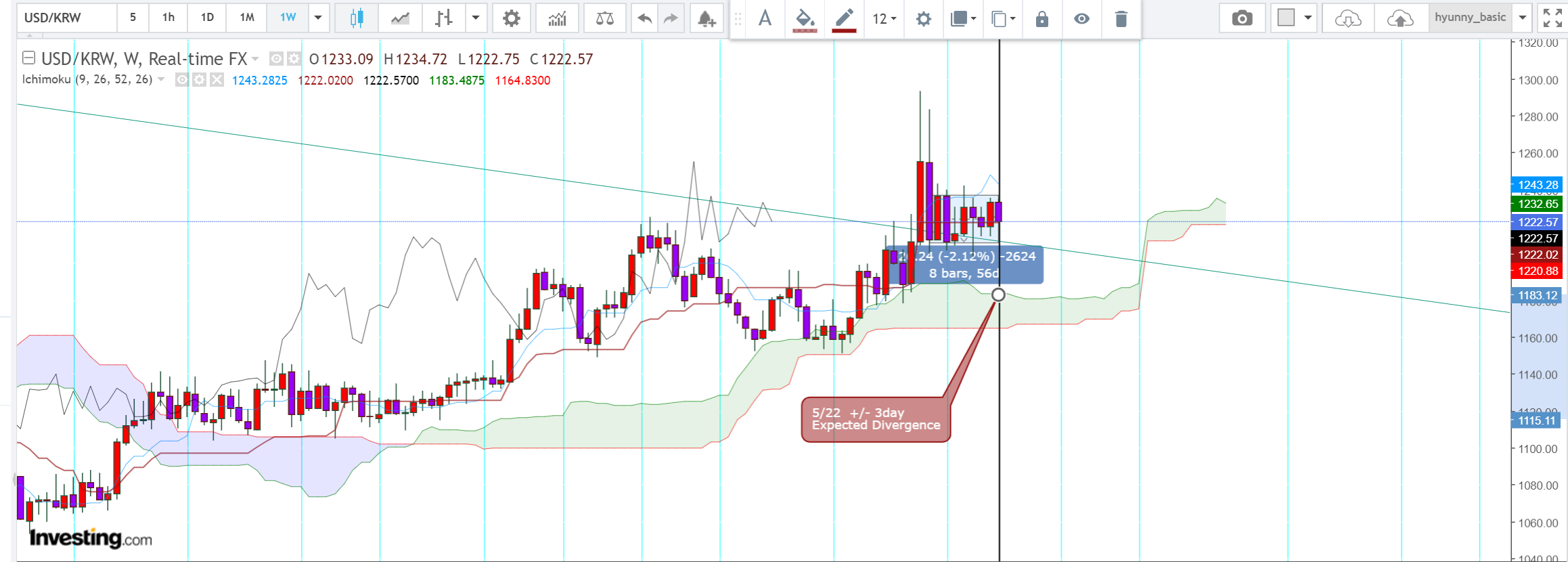Open the indicators menu
Viewport: 1568px width, 562px height.
point(557,18)
